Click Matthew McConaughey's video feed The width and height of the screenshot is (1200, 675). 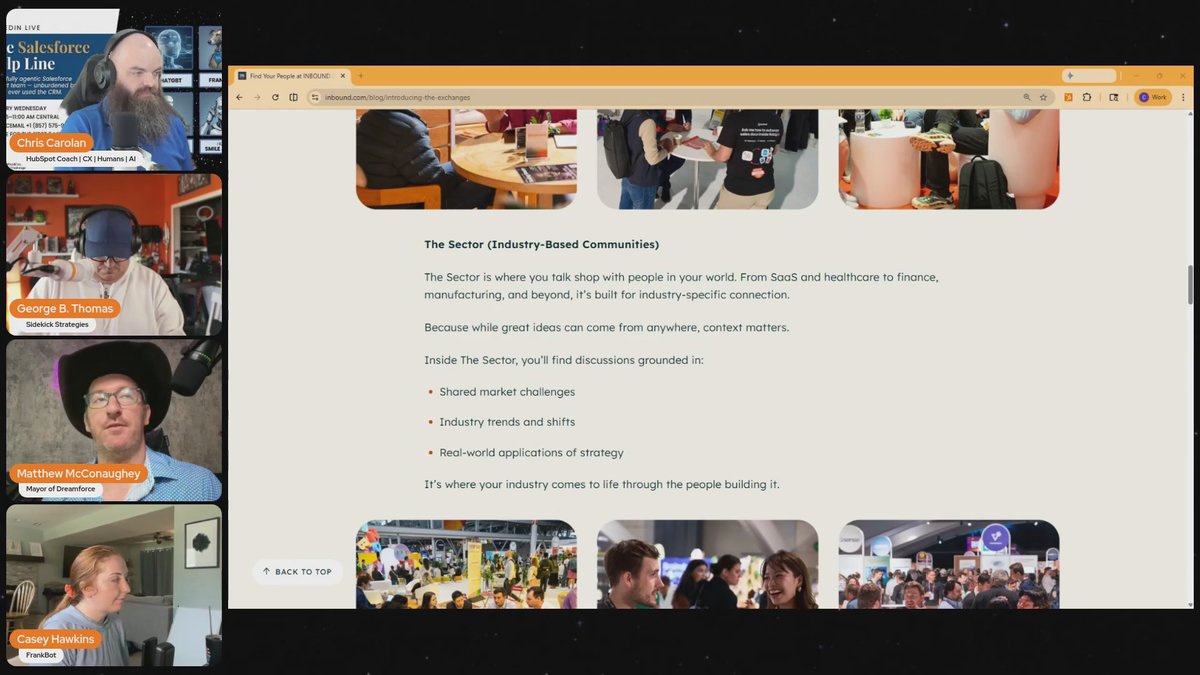114,420
